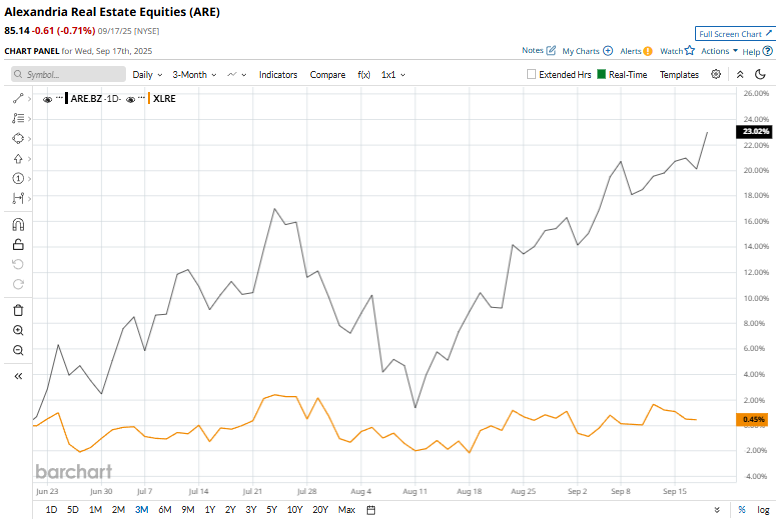This screenshot has height=522, width=776.
Task: Click the Symbol search input field
Action: [x=68, y=74]
